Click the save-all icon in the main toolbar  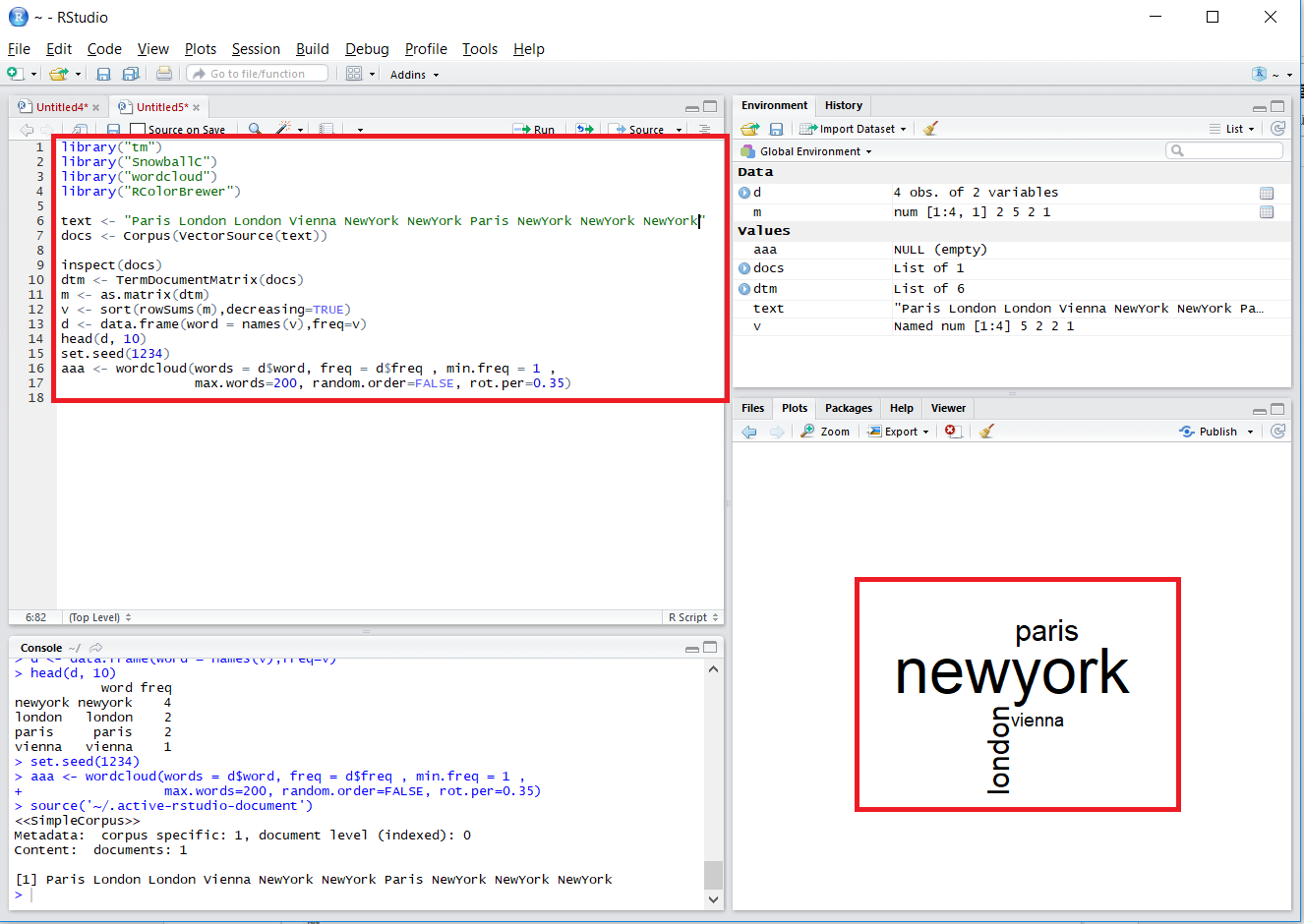point(130,74)
